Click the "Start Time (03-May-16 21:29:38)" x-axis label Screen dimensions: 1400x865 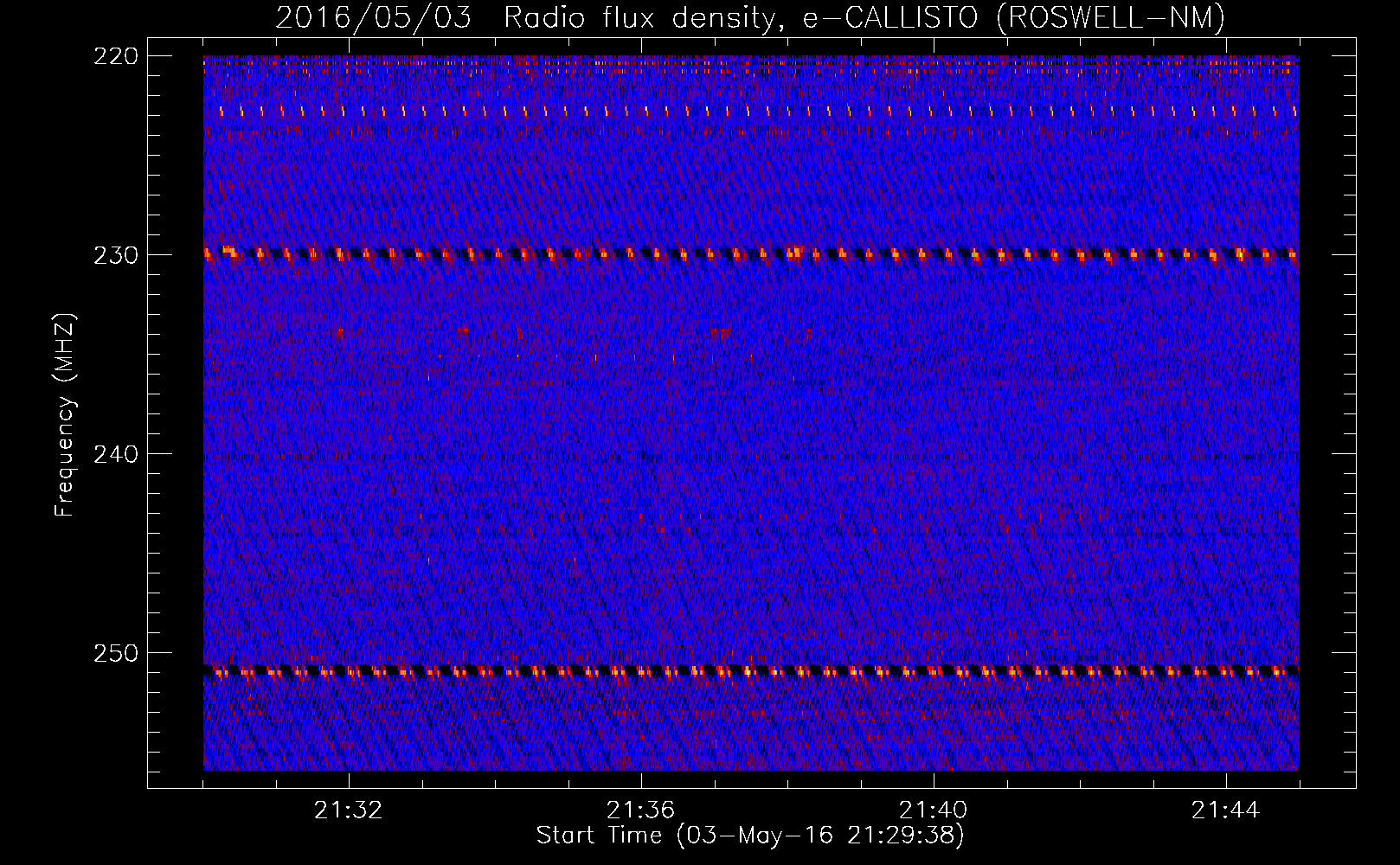[750, 836]
